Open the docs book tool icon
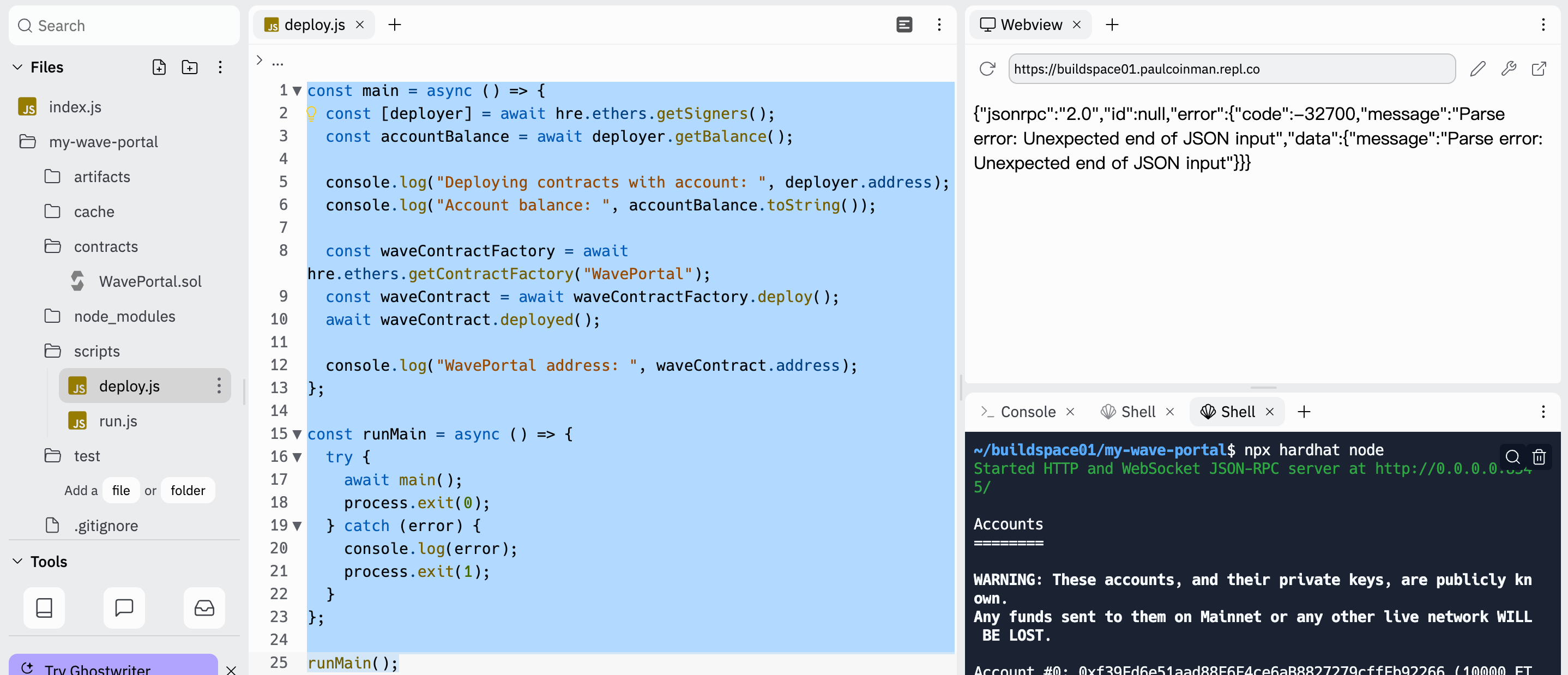The width and height of the screenshot is (1568, 675). pos(45,607)
